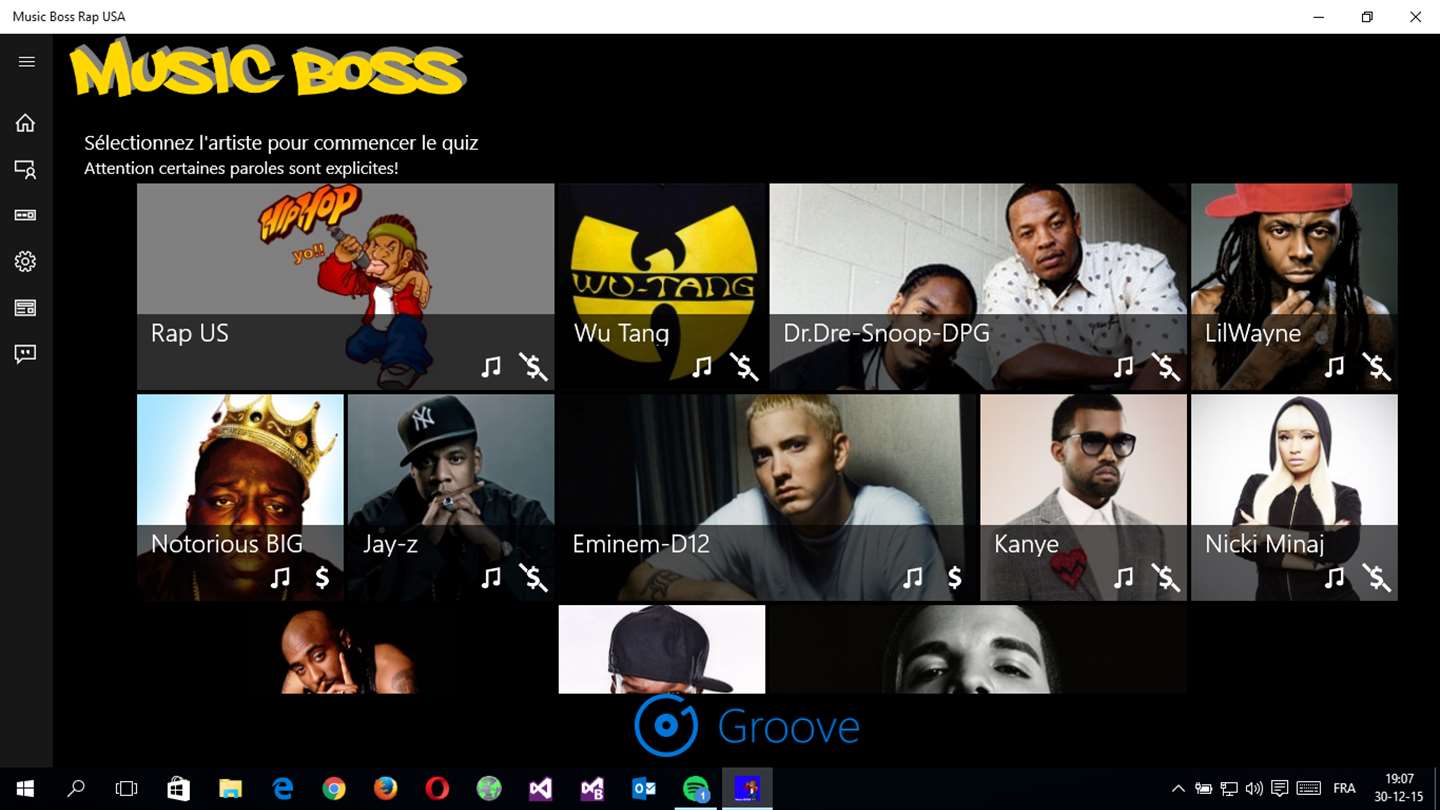Click the no-dollar icon on Kanye tile
Image resolution: width=1440 pixels, height=810 pixels.
(1166, 577)
